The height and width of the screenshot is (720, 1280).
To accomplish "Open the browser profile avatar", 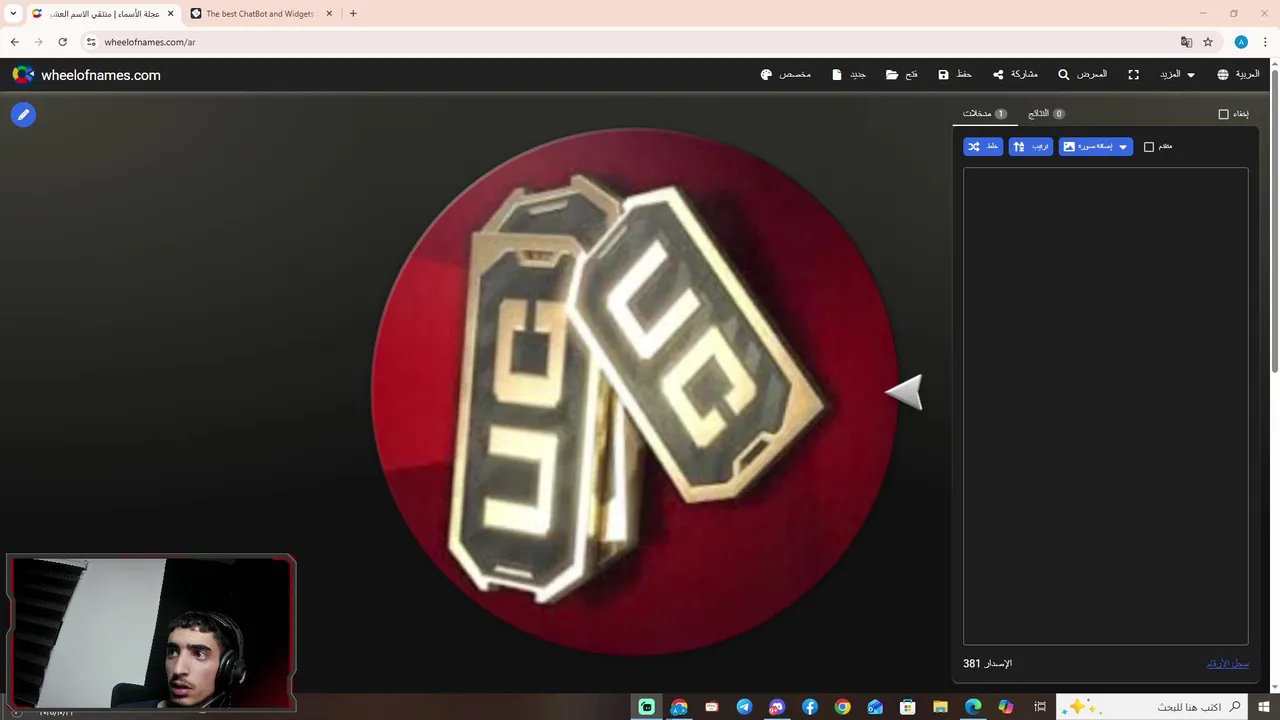I will [1241, 42].
